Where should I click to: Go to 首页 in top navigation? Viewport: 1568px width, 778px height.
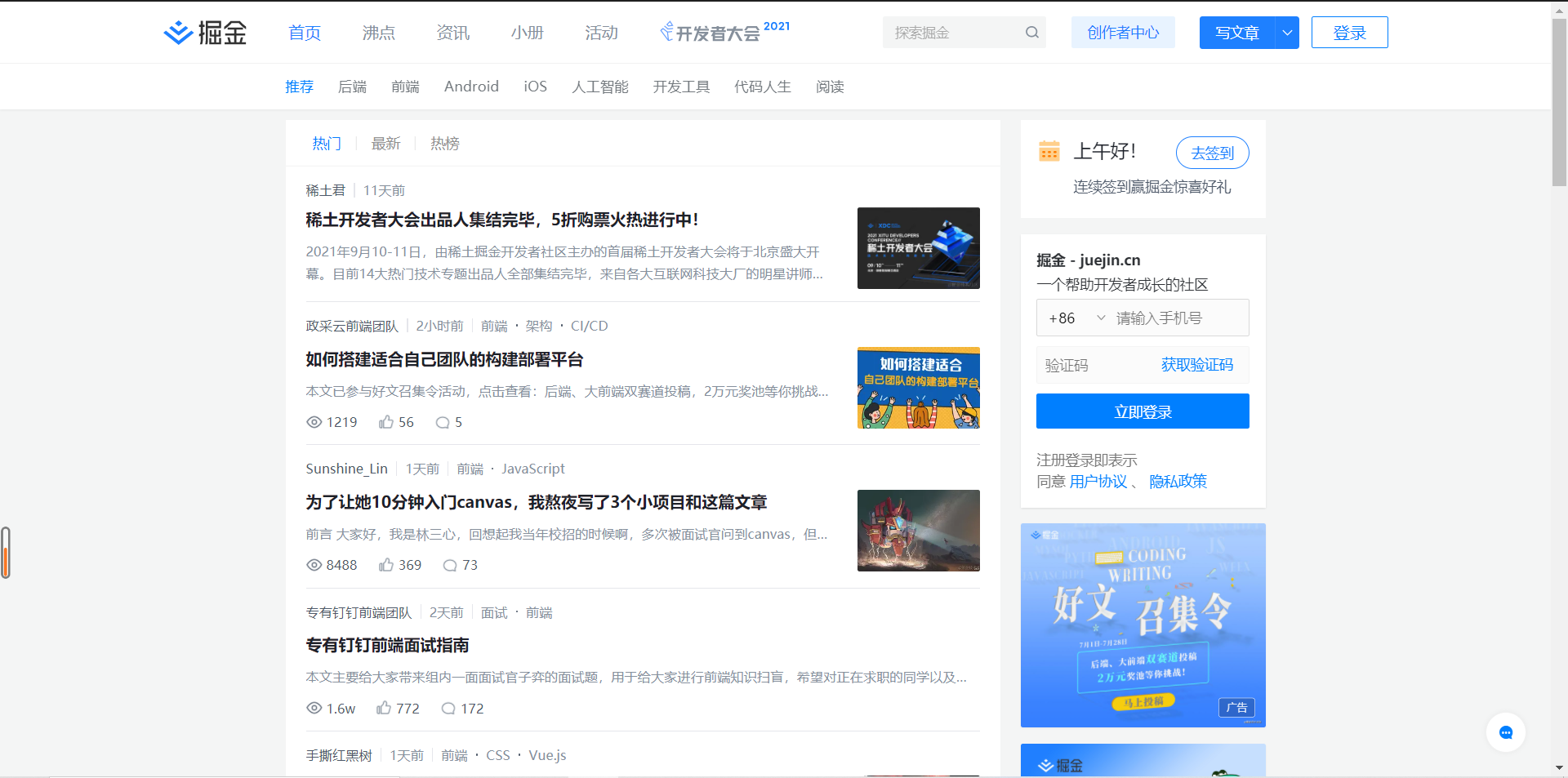point(305,33)
